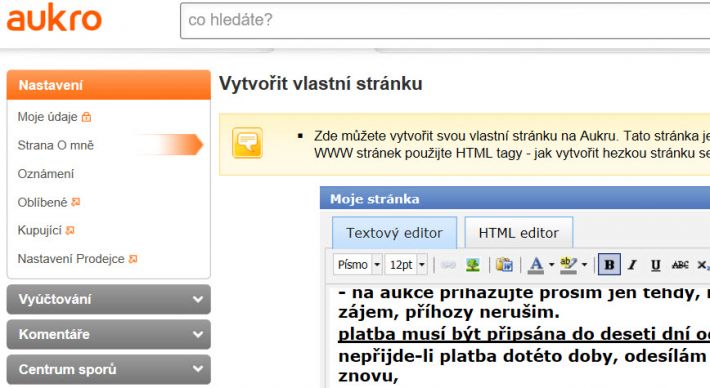Select the Textový editor tab

point(394,233)
